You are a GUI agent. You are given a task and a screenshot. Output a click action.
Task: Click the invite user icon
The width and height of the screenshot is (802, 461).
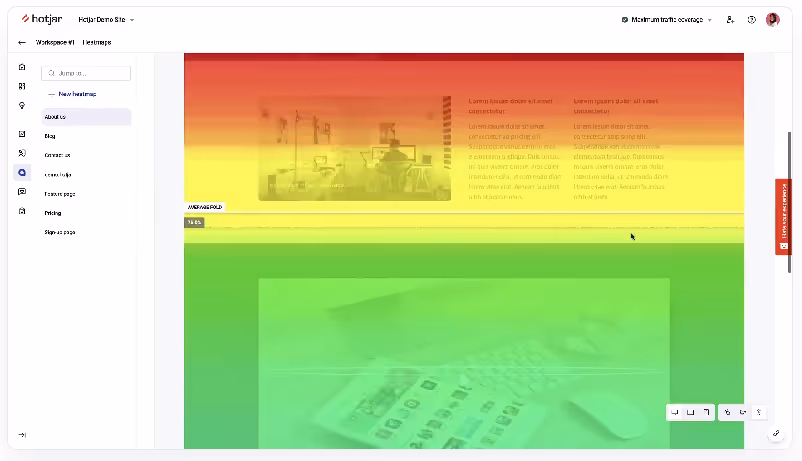(x=730, y=19)
